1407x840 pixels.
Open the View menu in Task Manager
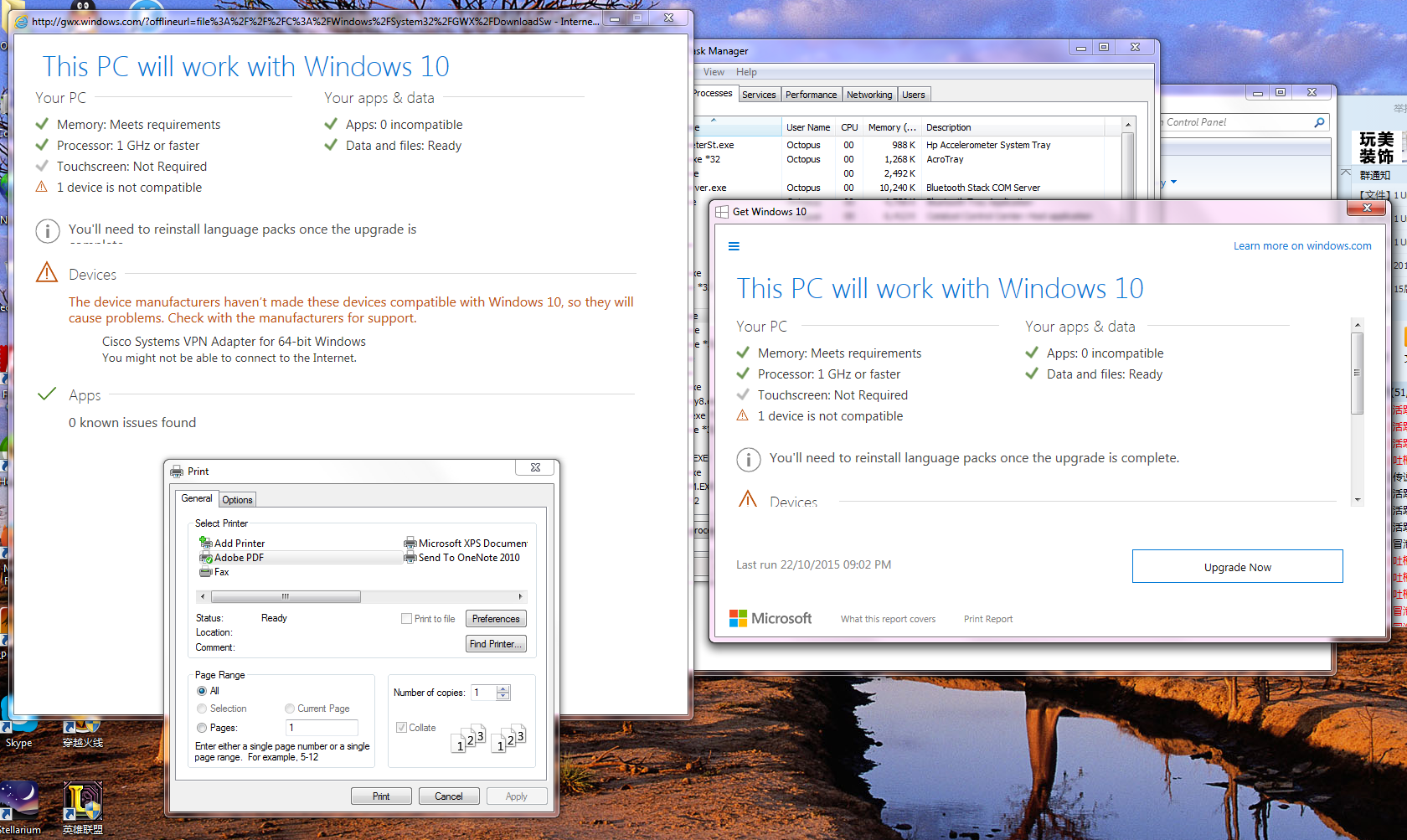714,72
